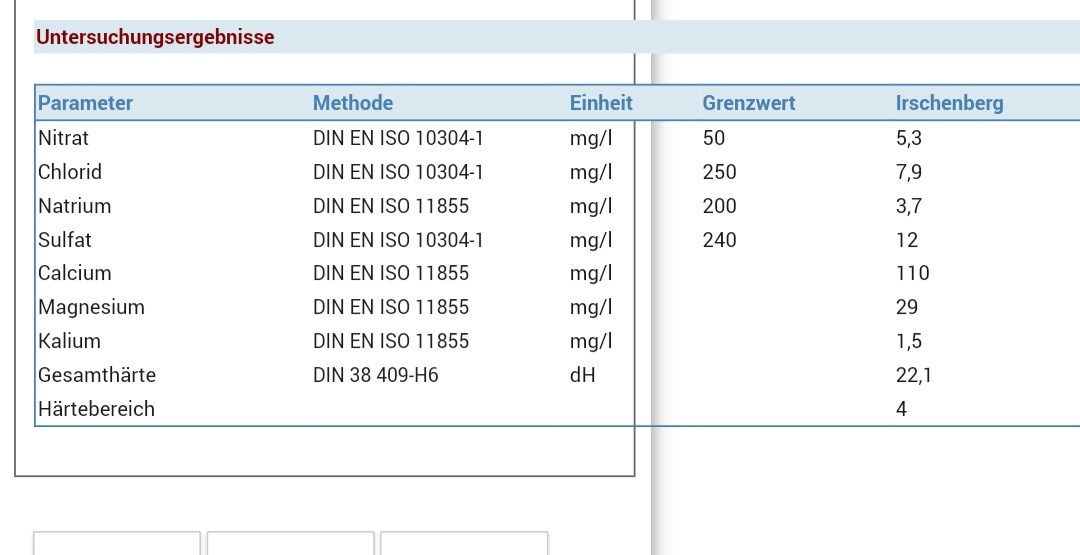Click the DIN 38 409-H6 method cell
The height and width of the screenshot is (555, 1080).
tap(375, 376)
